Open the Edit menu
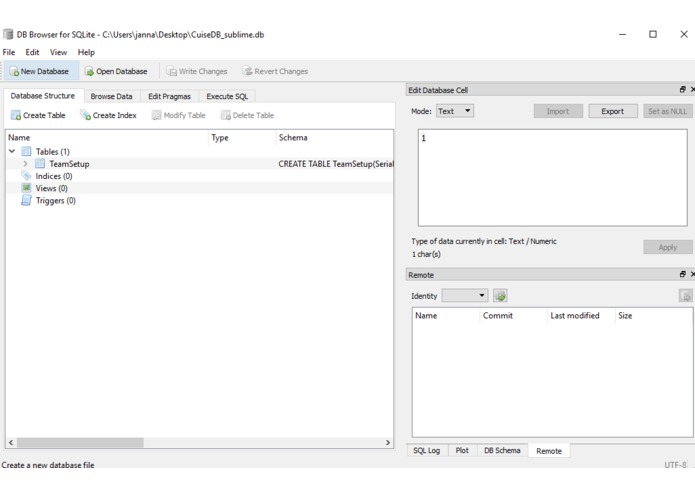 32,52
